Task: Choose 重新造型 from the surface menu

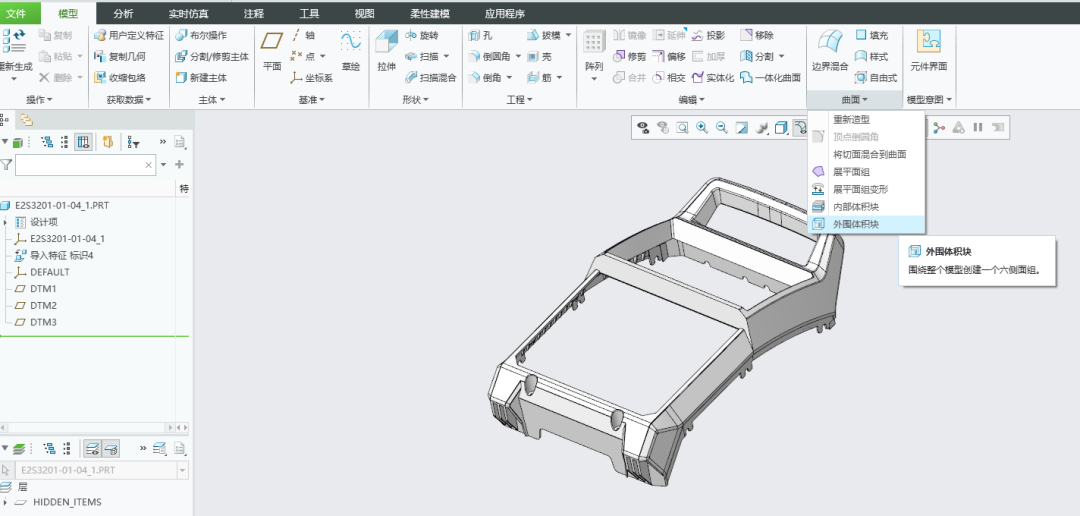Action: [866, 119]
